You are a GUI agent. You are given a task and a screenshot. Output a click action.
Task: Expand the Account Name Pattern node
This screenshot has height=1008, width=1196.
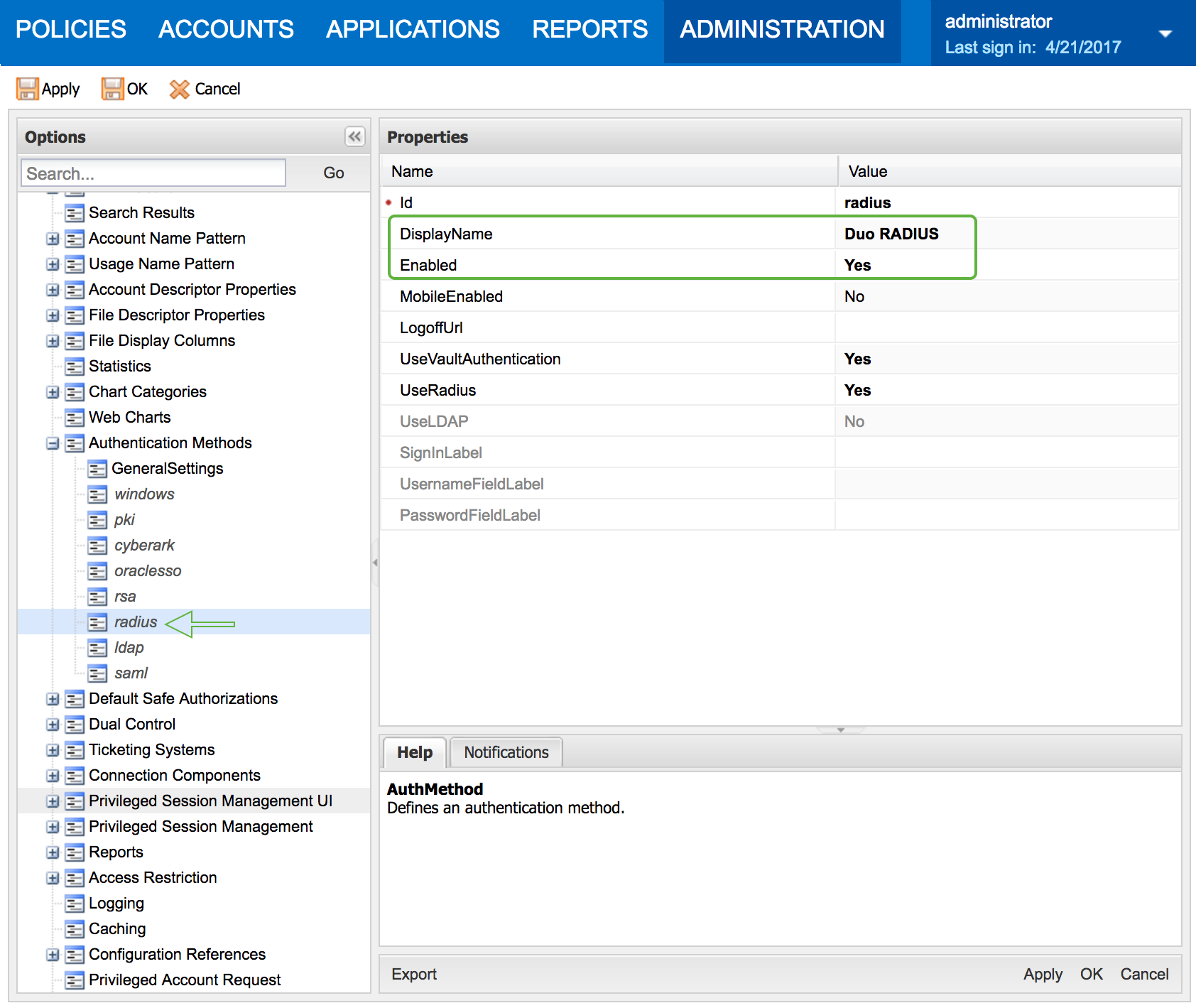[x=53, y=238]
